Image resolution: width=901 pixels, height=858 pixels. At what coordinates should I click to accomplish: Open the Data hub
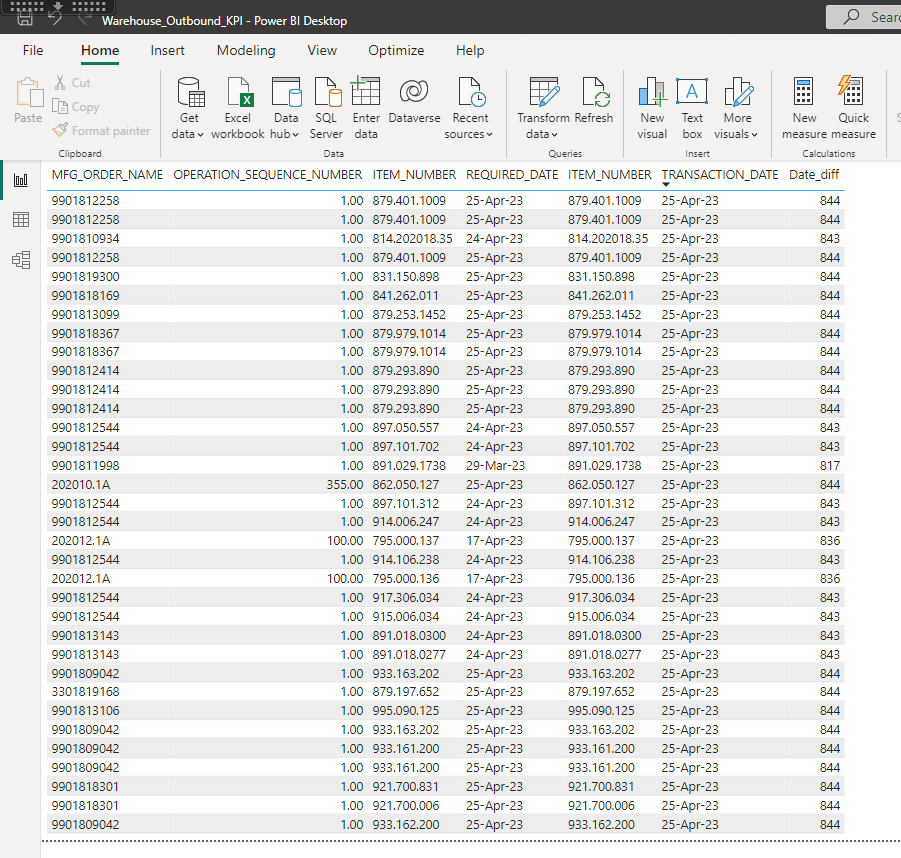286,108
